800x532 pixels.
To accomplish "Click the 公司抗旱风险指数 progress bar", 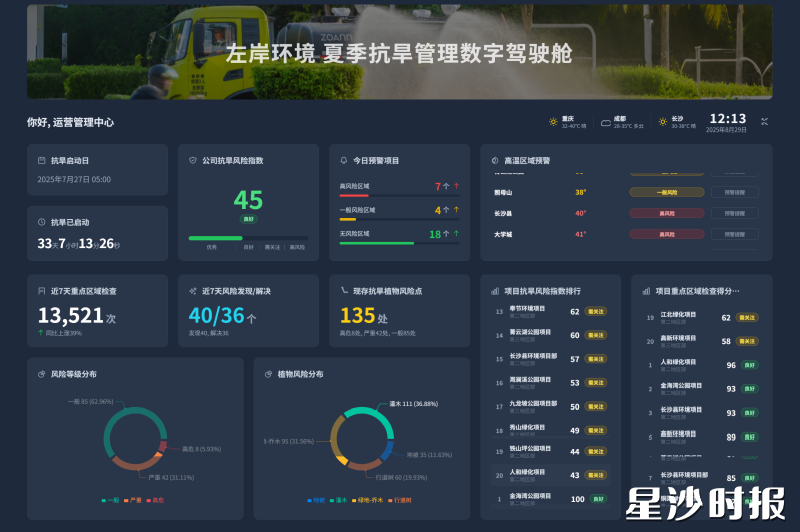I will coord(248,238).
